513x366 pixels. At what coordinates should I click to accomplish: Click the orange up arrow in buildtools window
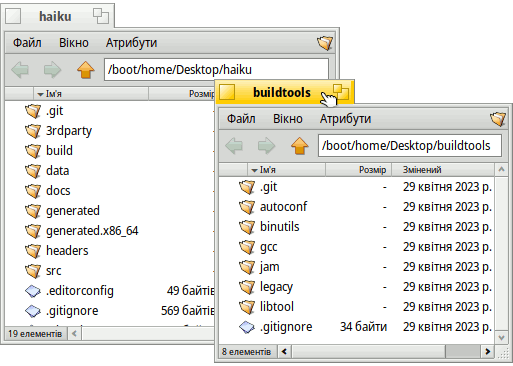pyautogui.click(x=300, y=146)
